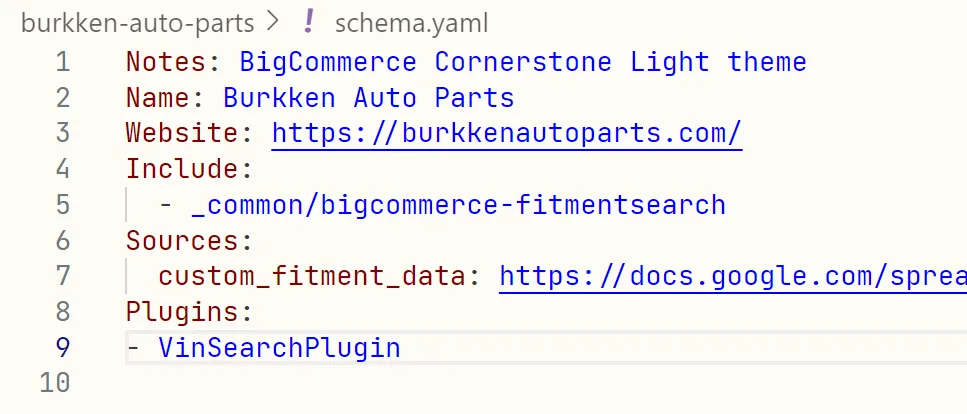Image resolution: width=967 pixels, height=414 pixels.
Task: Click line number 10 on empty line
Action: coord(56,383)
